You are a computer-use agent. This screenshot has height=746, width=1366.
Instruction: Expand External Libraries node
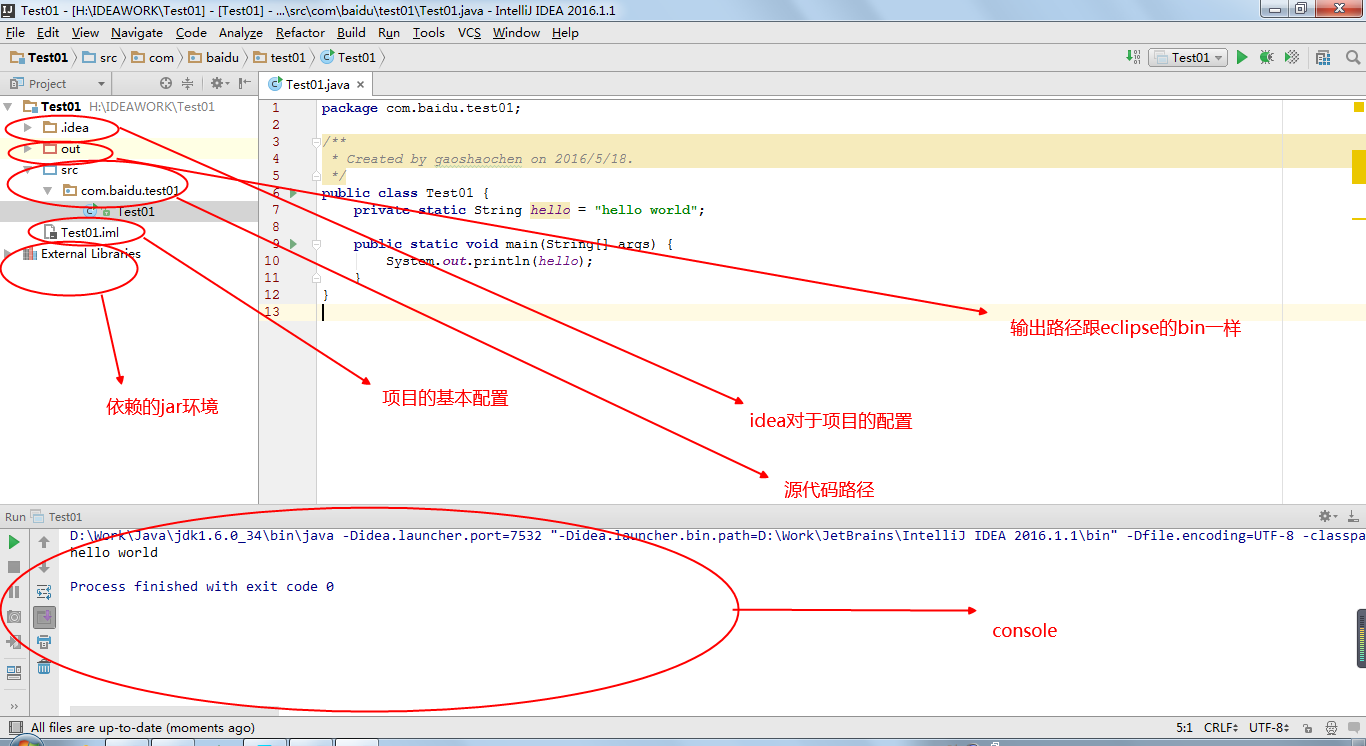click(x=8, y=254)
